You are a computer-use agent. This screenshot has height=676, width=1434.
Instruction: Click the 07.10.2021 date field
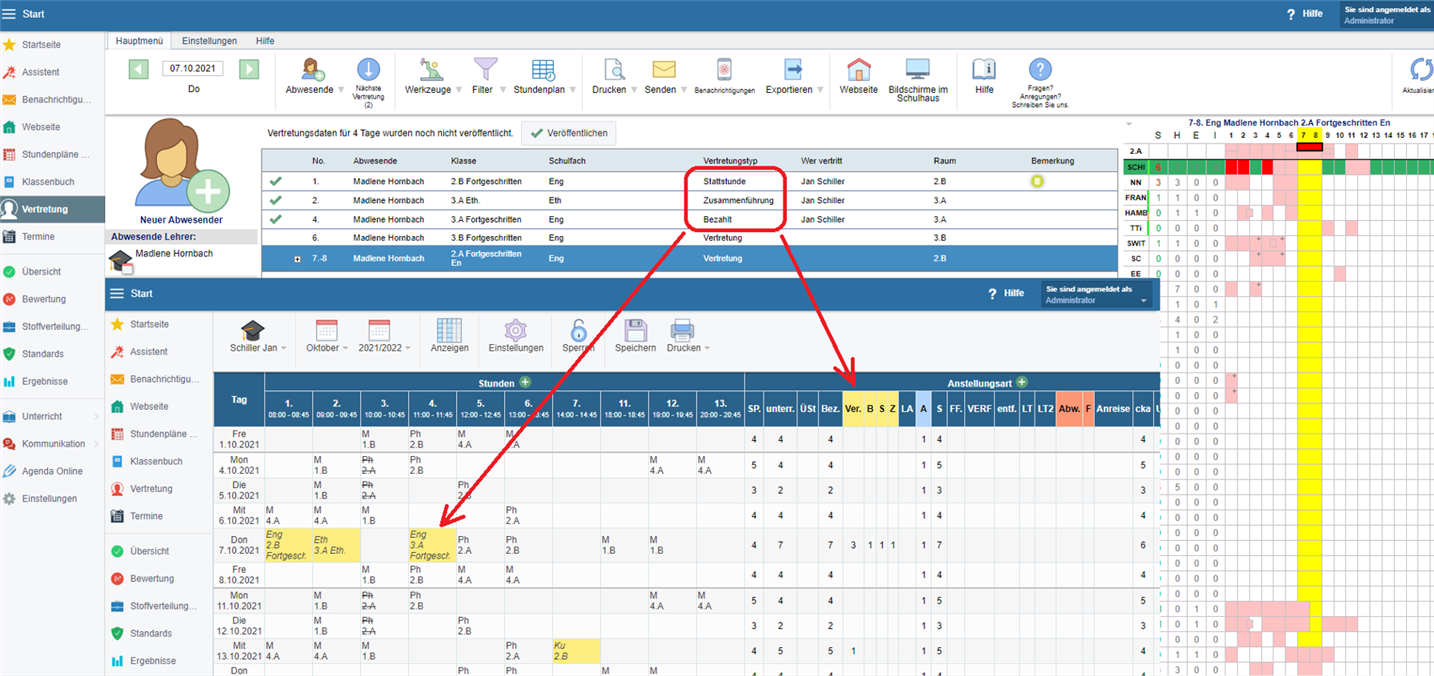(193, 69)
